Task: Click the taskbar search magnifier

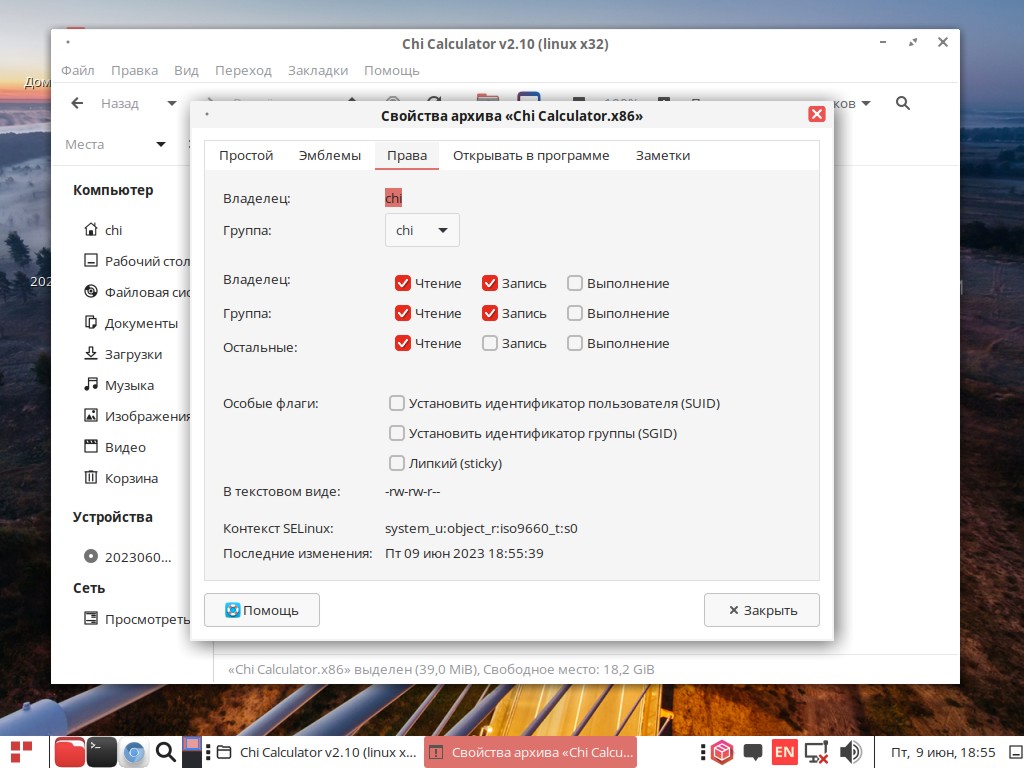Action: click(x=165, y=752)
